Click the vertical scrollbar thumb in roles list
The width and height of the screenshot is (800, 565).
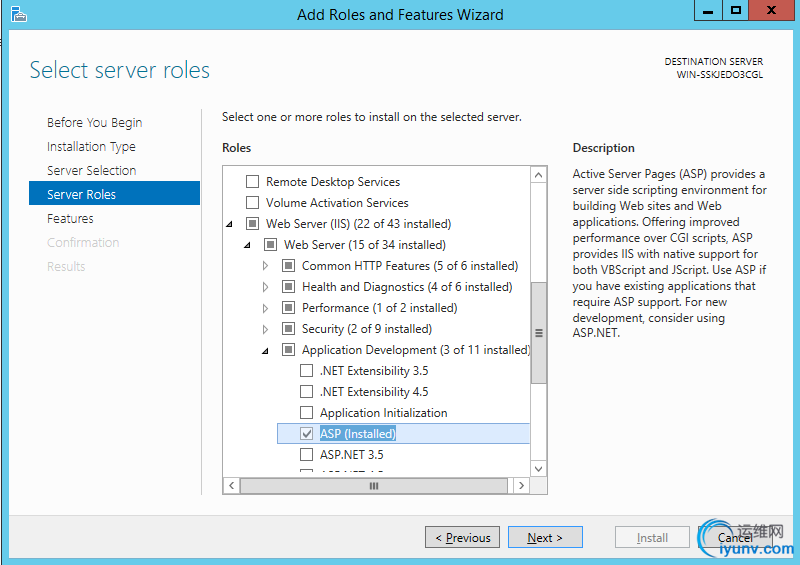pyautogui.click(x=539, y=333)
